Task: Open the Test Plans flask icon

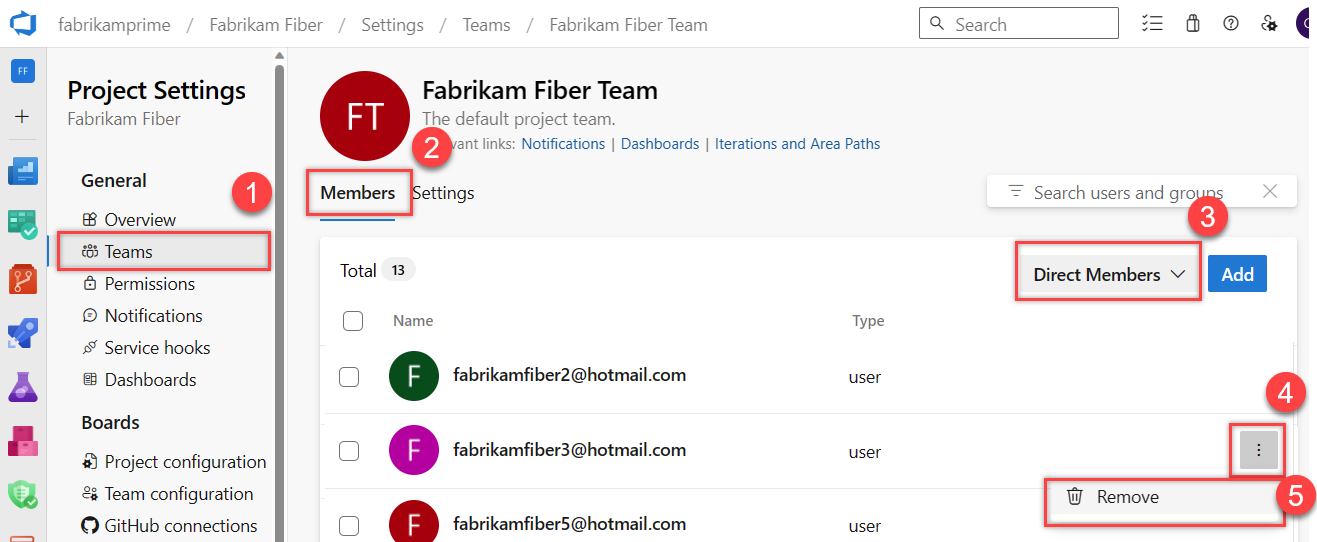Action: coord(23,387)
